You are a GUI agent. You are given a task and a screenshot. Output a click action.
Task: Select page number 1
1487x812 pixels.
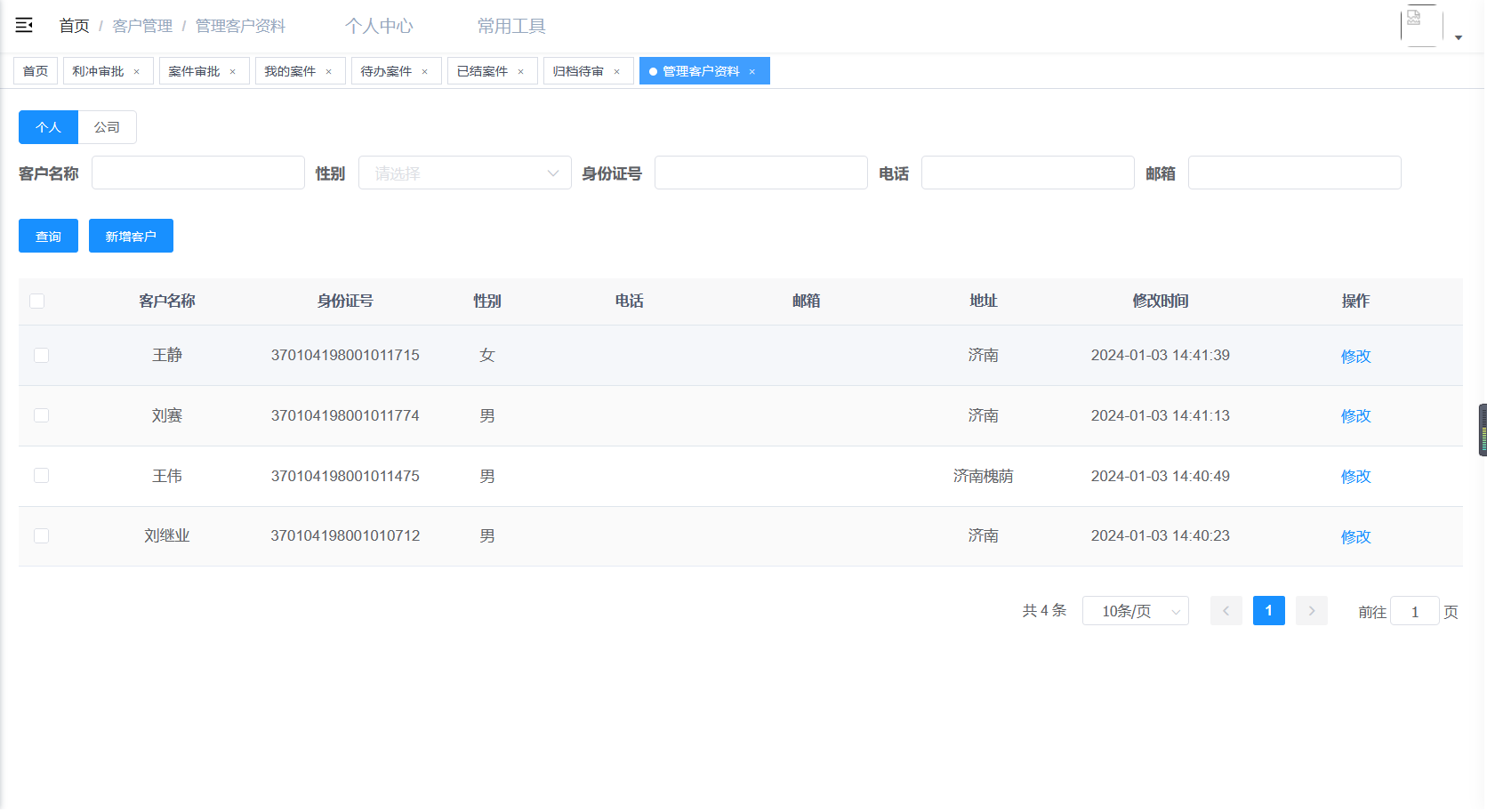click(x=1269, y=611)
